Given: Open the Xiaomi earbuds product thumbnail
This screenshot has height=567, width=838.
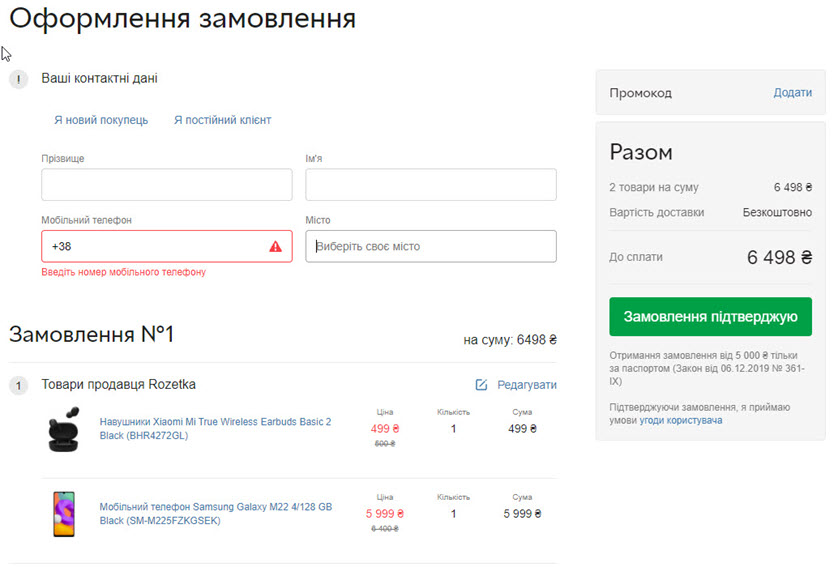Looking at the screenshot, I should (64, 429).
